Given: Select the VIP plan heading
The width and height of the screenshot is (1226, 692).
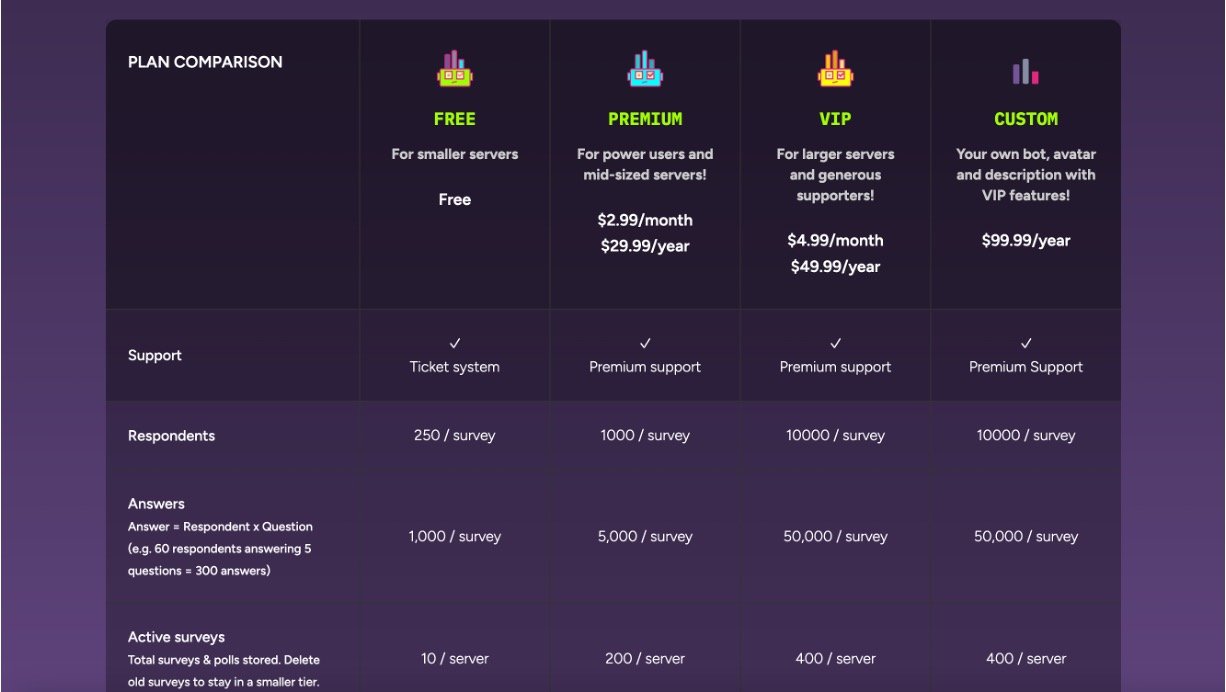Looking at the screenshot, I should coord(835,119).
